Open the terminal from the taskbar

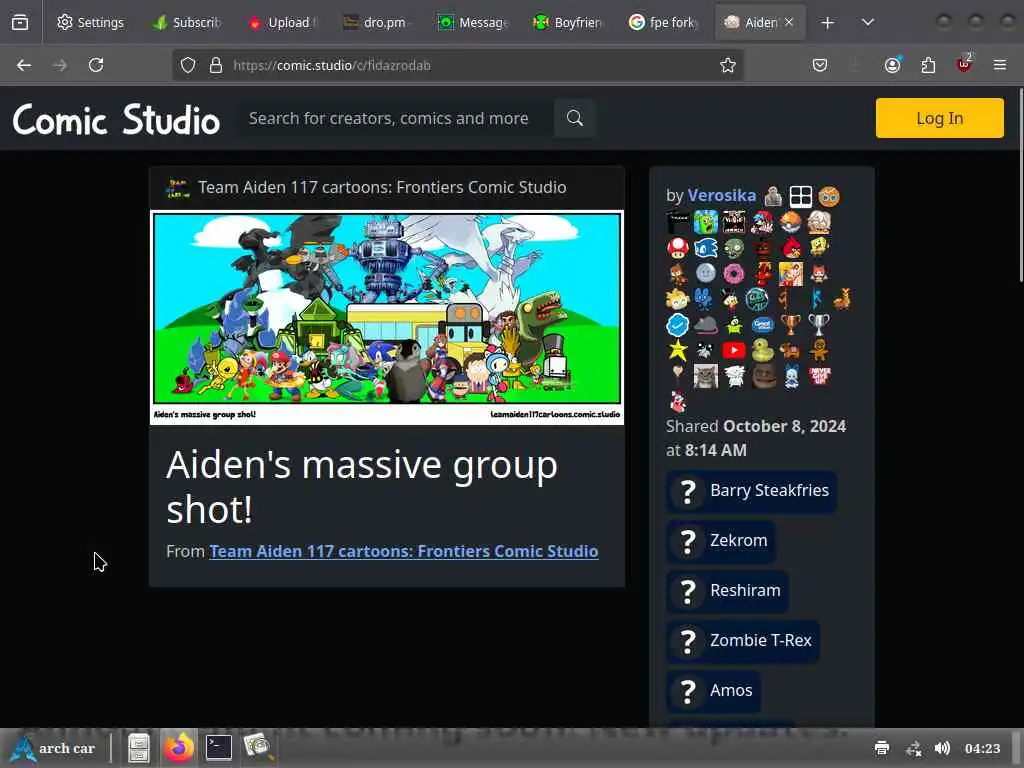(218, 748)
